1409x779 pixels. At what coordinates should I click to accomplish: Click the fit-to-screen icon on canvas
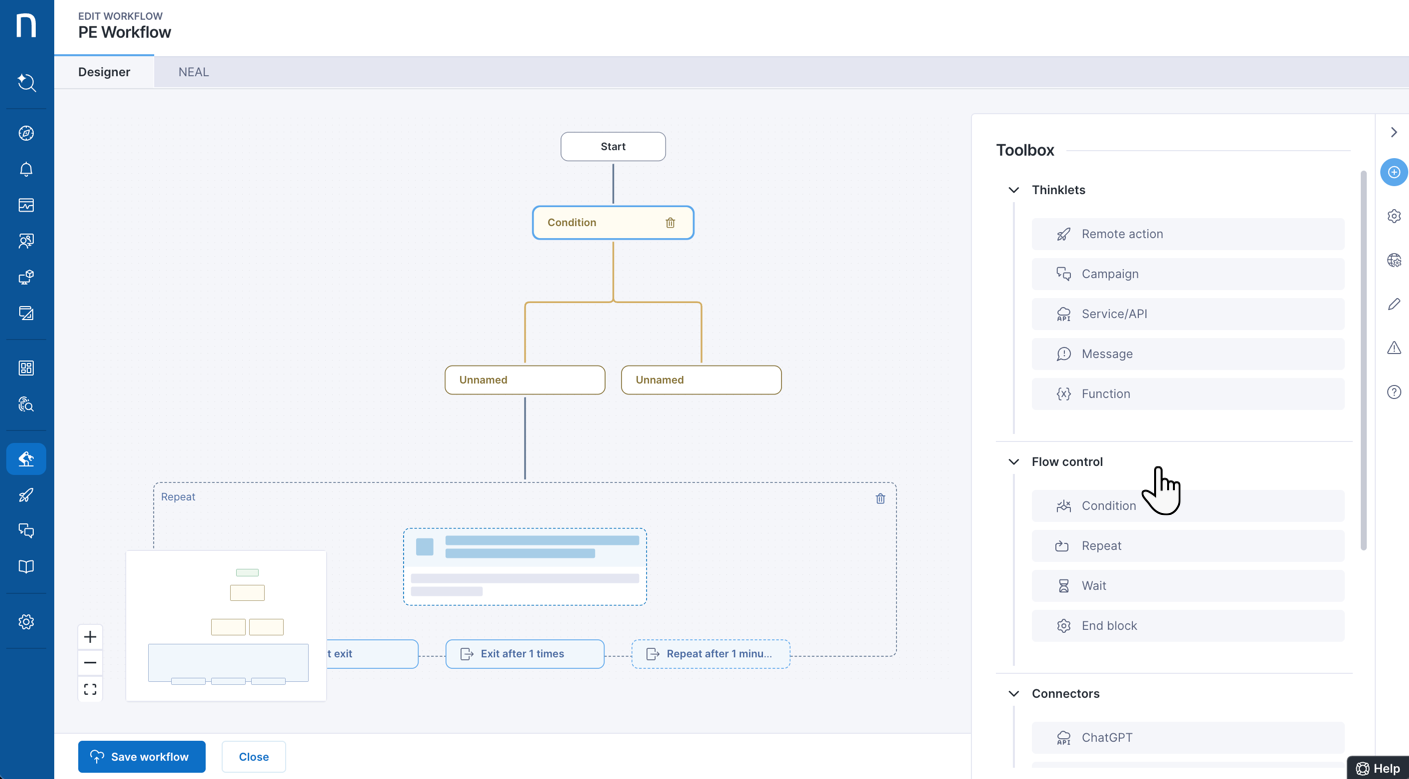(x=90, y=690)
